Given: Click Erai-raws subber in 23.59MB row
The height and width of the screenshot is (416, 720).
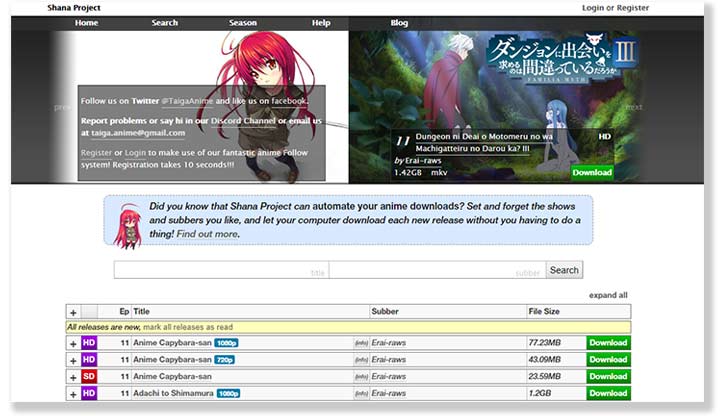Looking at the screenshot, I should (x=388, y=377).
